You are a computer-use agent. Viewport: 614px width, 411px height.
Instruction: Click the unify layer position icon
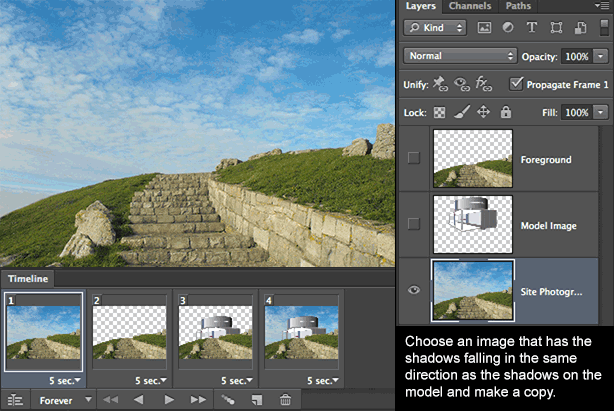pos(441,84)
